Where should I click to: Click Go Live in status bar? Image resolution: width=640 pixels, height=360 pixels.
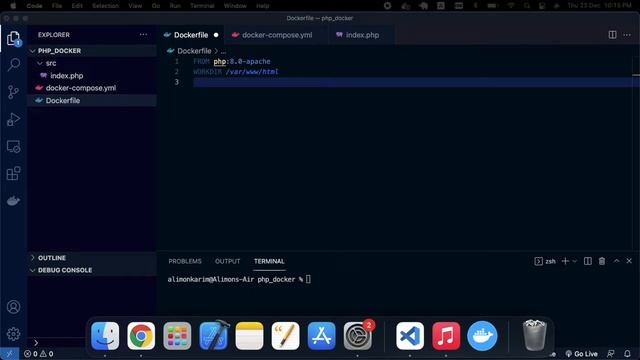click(x=582, y=354)
